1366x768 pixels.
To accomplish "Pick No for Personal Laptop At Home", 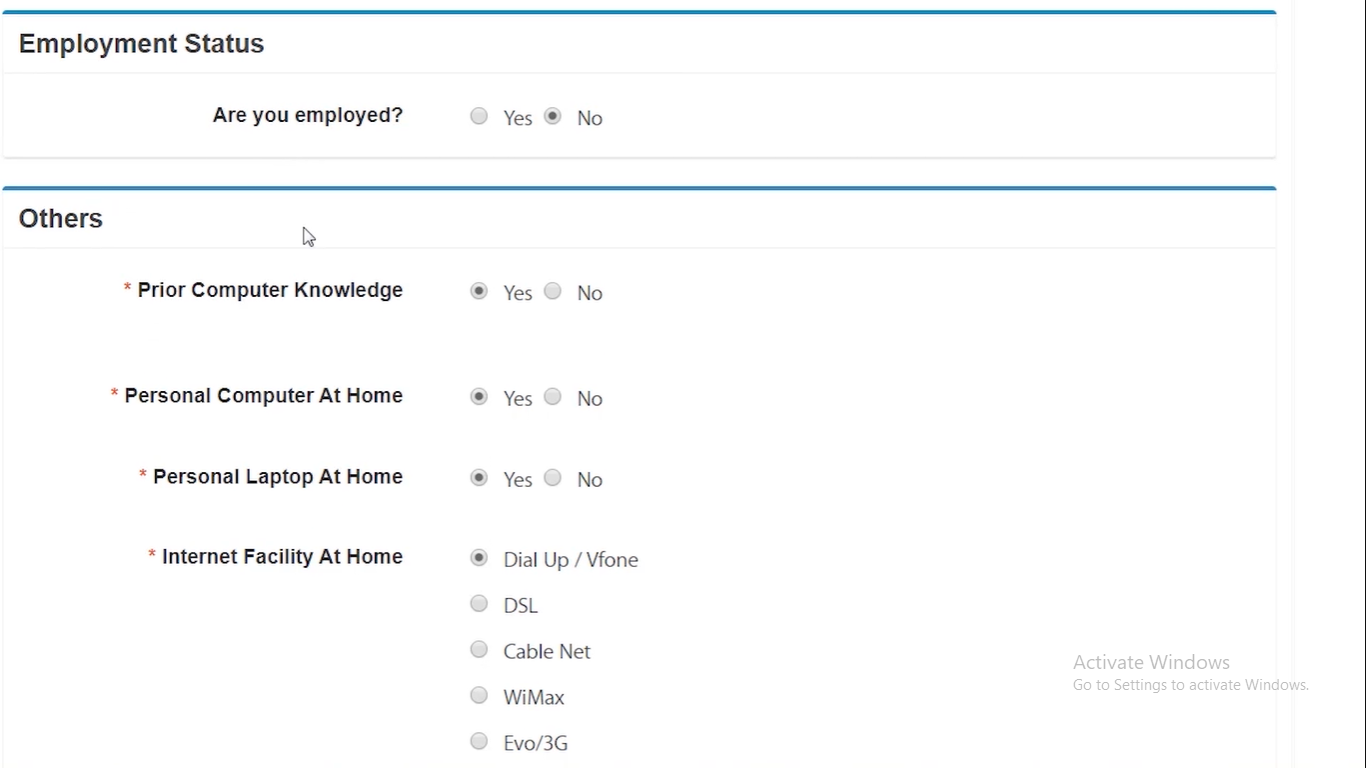I will point(553,478).
